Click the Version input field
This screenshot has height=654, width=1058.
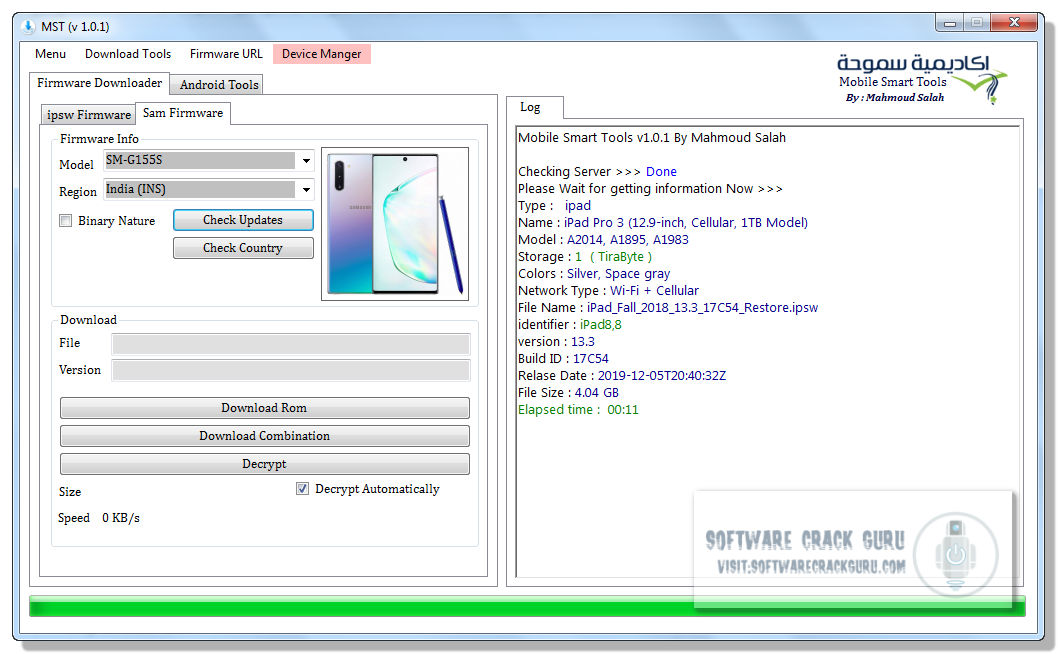(291, 371)
